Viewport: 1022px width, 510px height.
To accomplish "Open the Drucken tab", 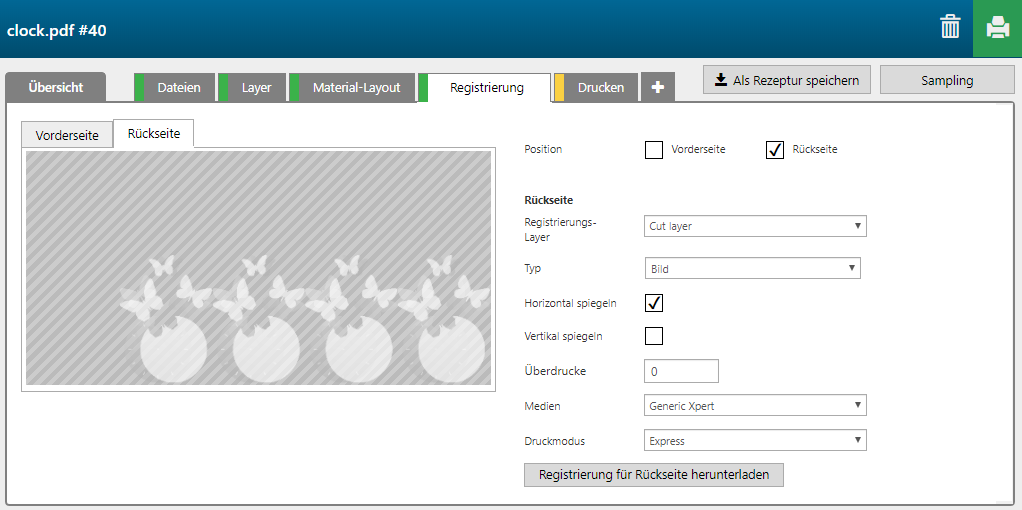I will pyautogui.click(x=600, y=88).
